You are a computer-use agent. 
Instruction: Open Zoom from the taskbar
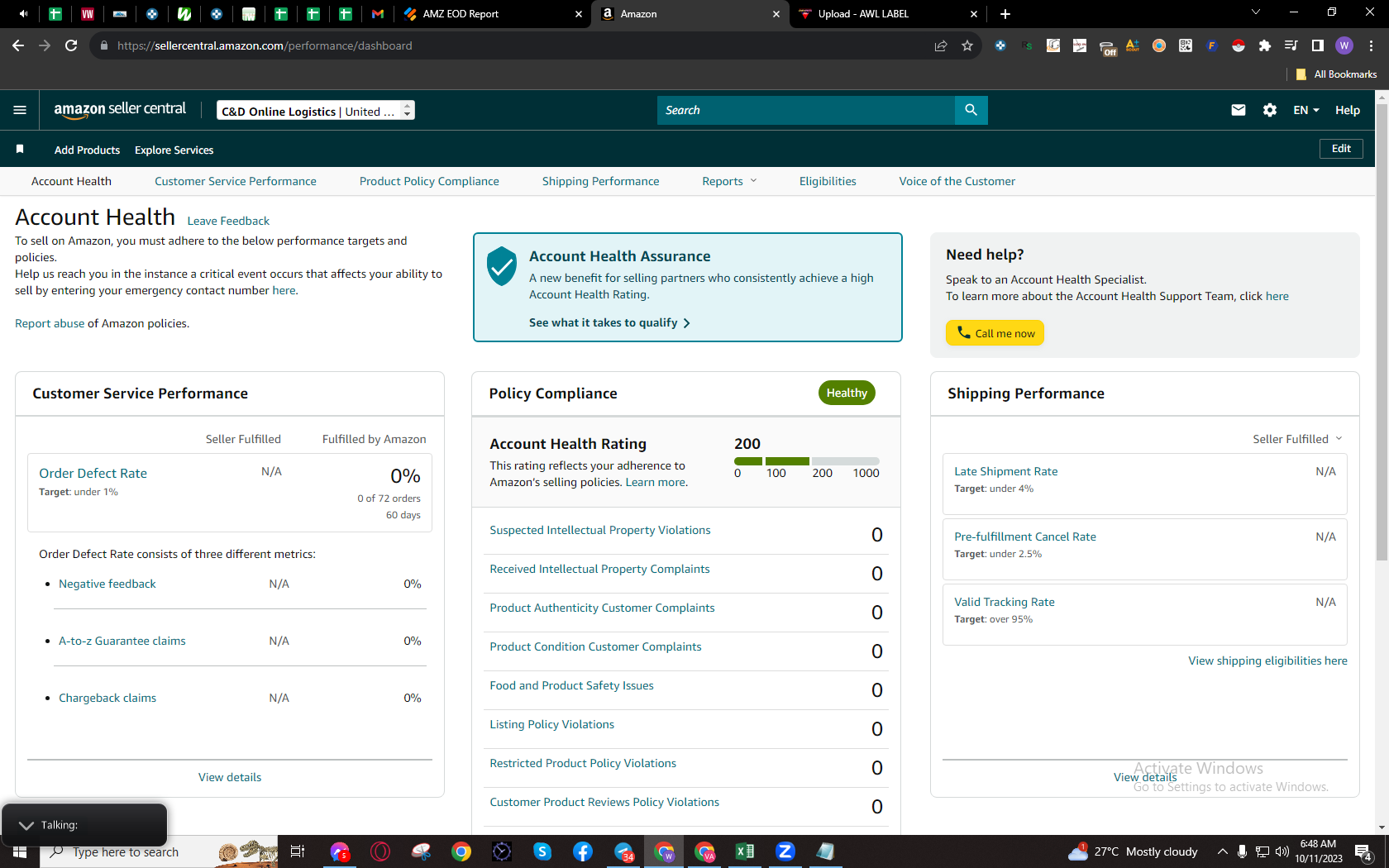(785, 851)
